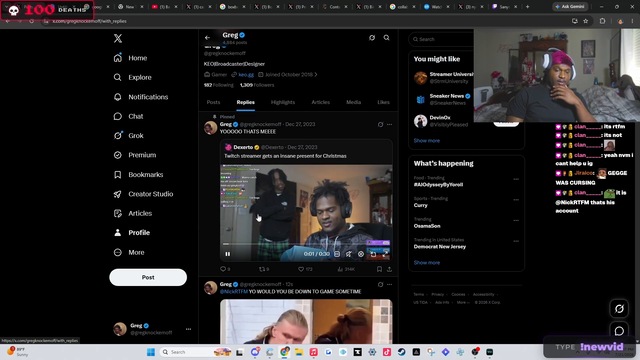The image size is (640, 360).
Task: Switch to the Highlights tab
Action: (x=283, y=102)
